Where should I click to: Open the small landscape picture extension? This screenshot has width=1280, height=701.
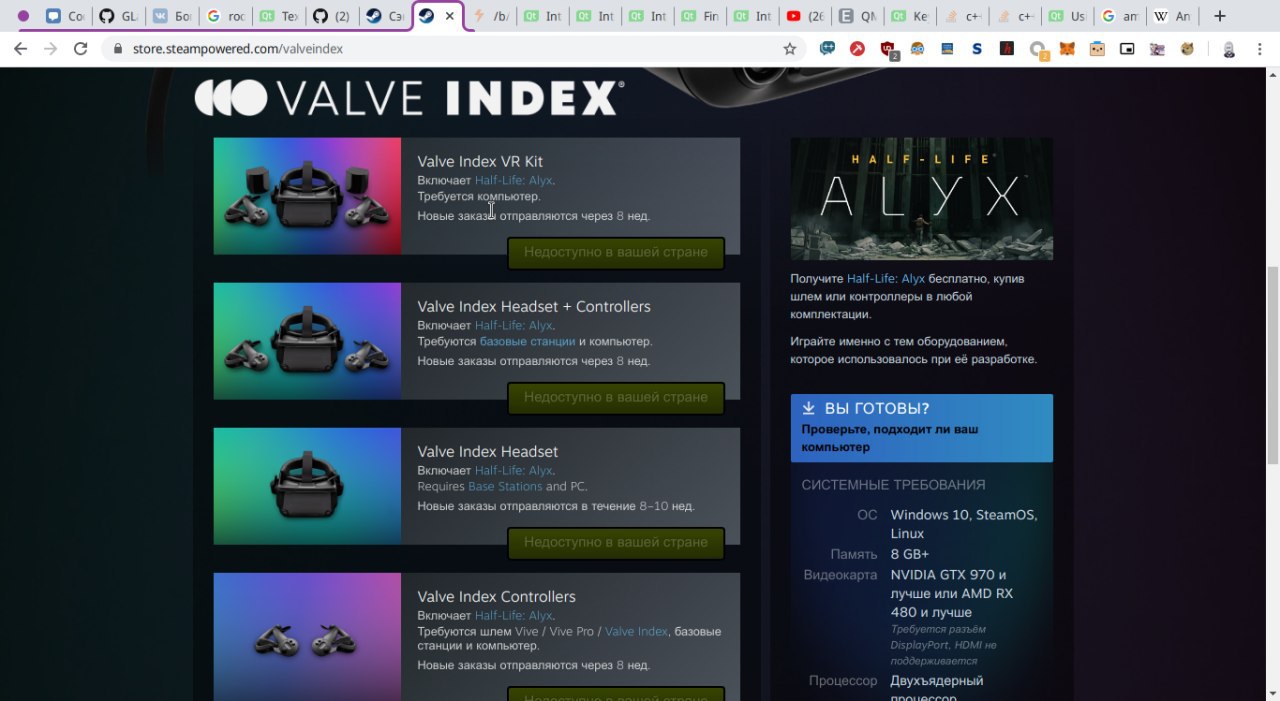pos(947,48)
